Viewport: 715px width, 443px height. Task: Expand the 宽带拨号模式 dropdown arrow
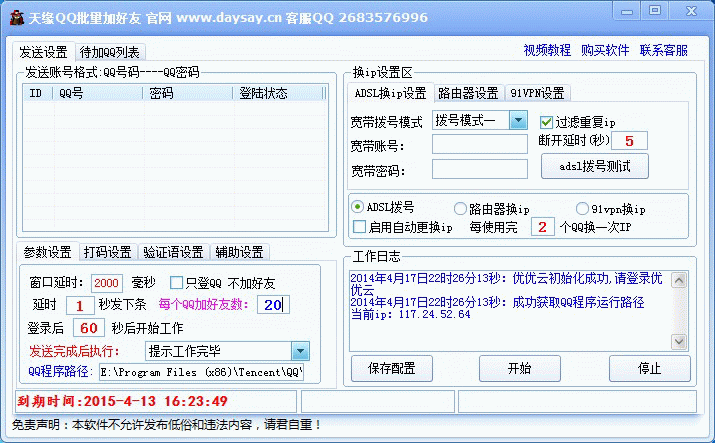click(518, 120)
